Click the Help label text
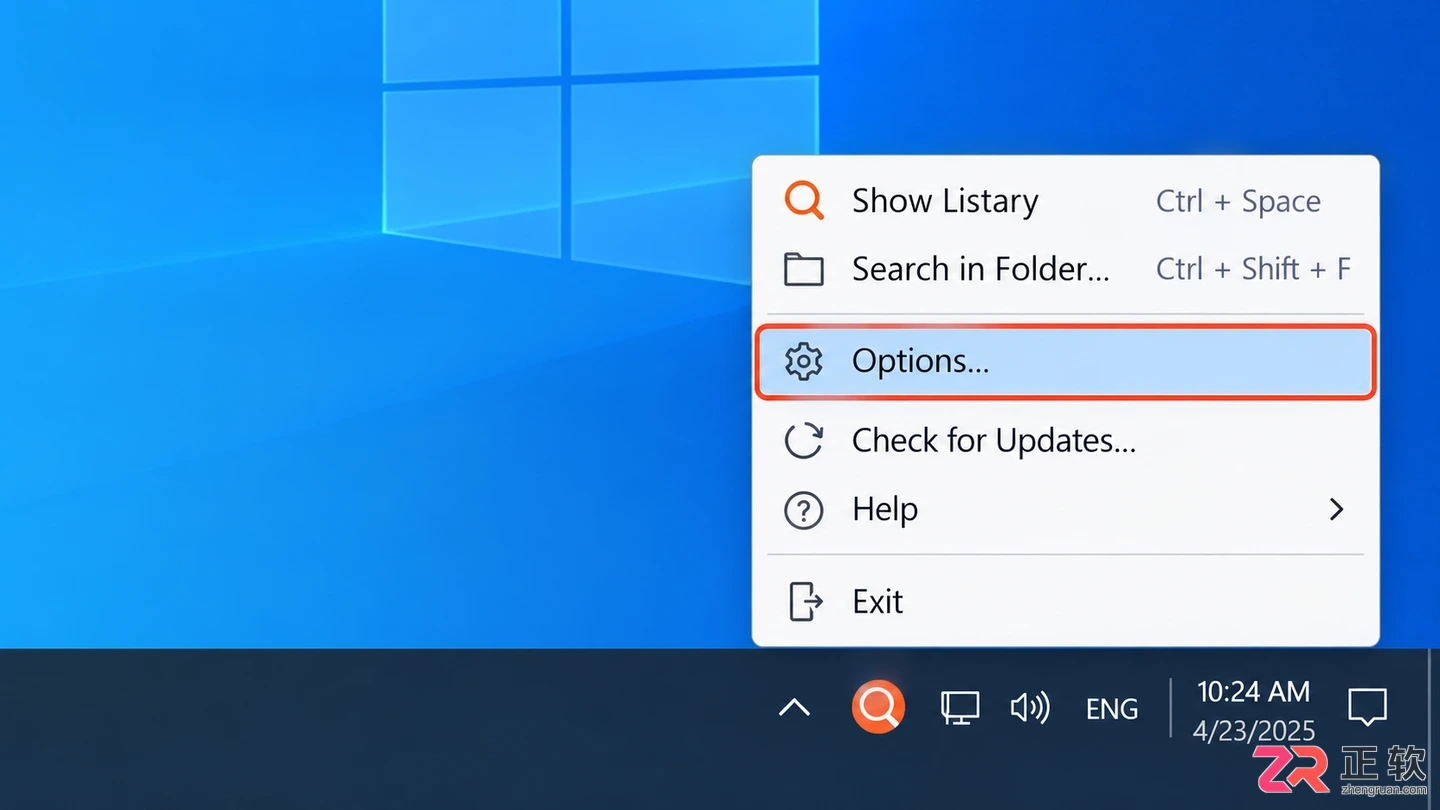1440x810 pixels. coord(885,510)
